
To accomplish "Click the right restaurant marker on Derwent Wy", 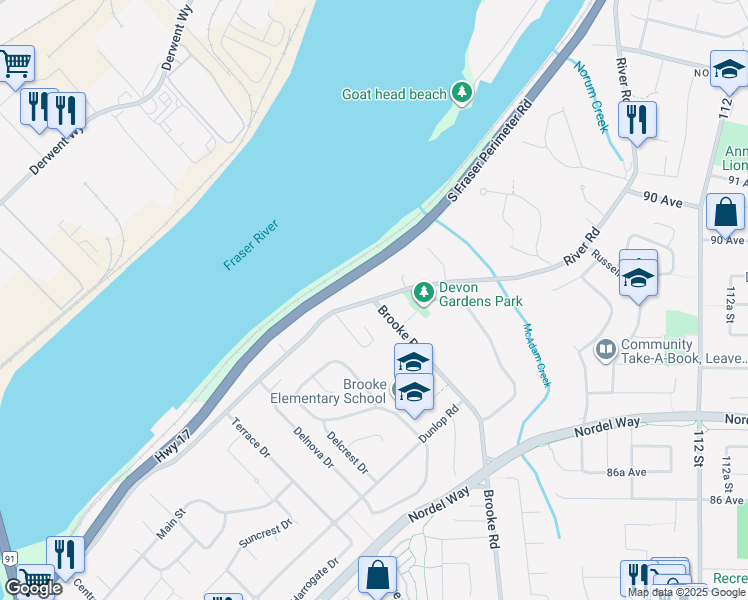I will coord(66,113).
